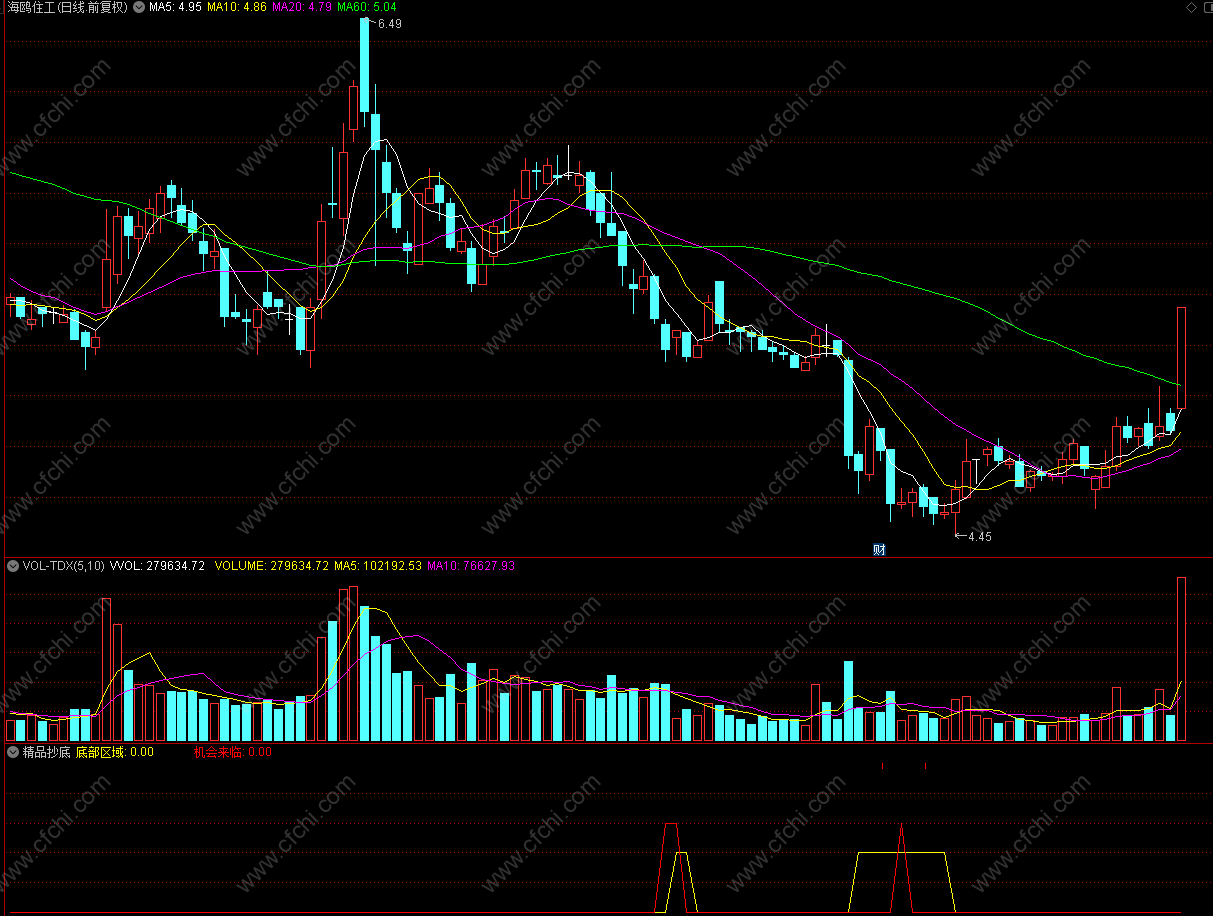
Task: Select the MA5: 4.95 price average label
Action: pyautogui.click(x=175, y=7)
